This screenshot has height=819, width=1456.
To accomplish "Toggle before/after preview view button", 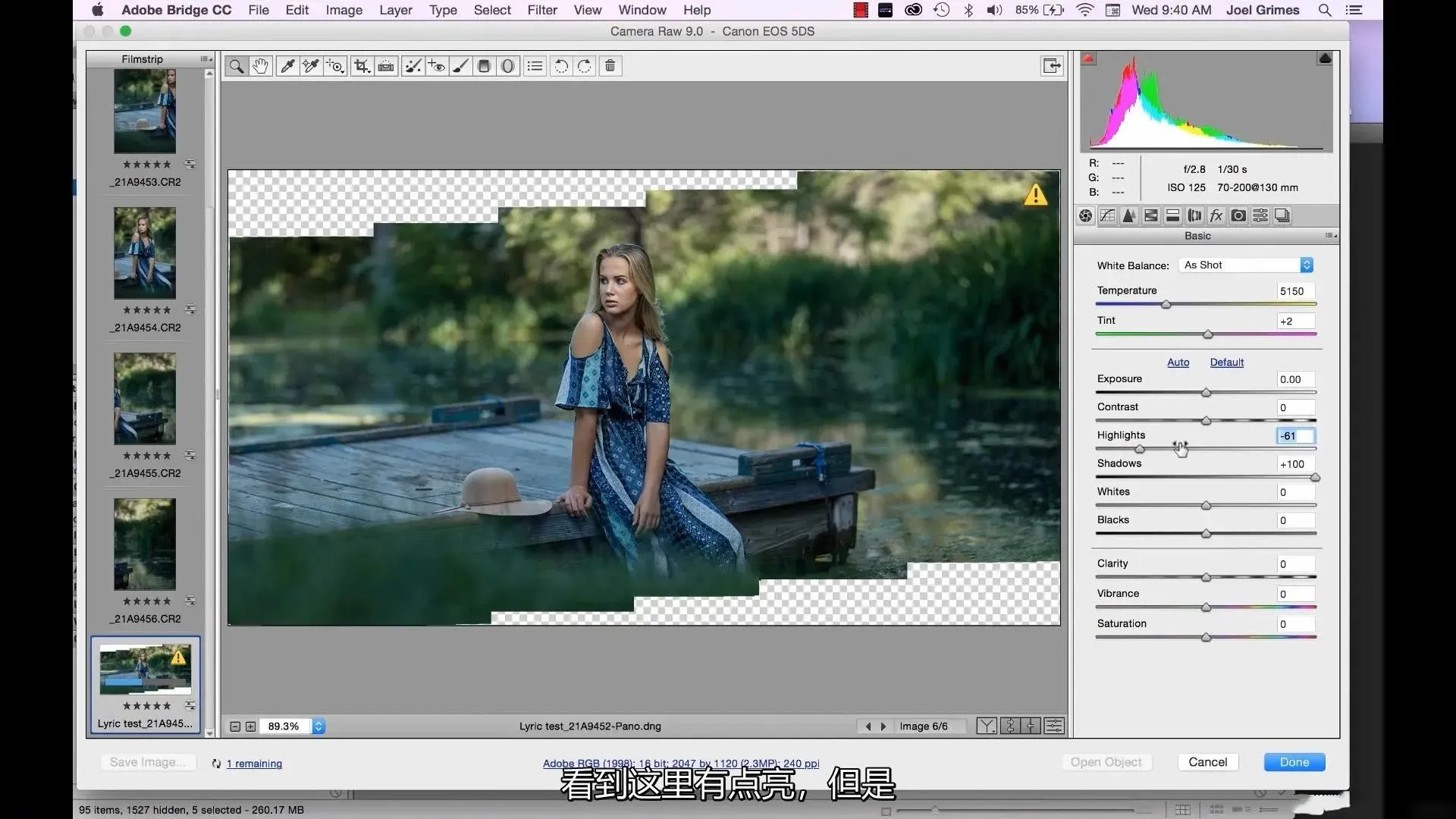I will 987,726.
